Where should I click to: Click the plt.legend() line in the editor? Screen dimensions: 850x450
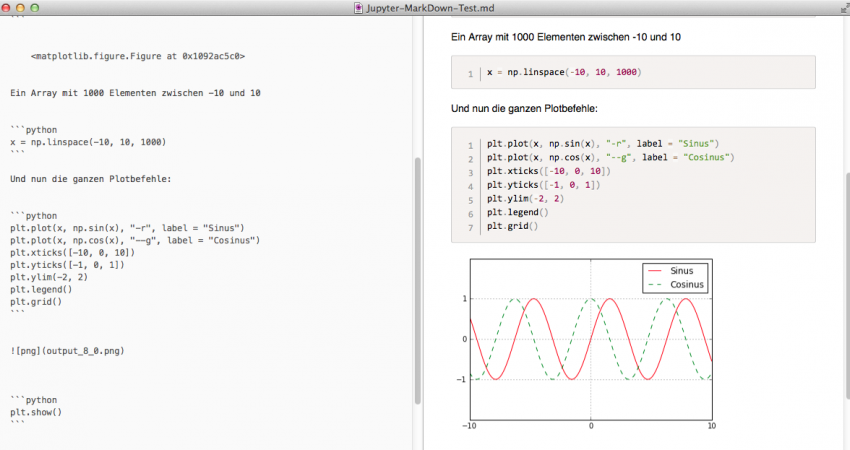coord(41,290)
